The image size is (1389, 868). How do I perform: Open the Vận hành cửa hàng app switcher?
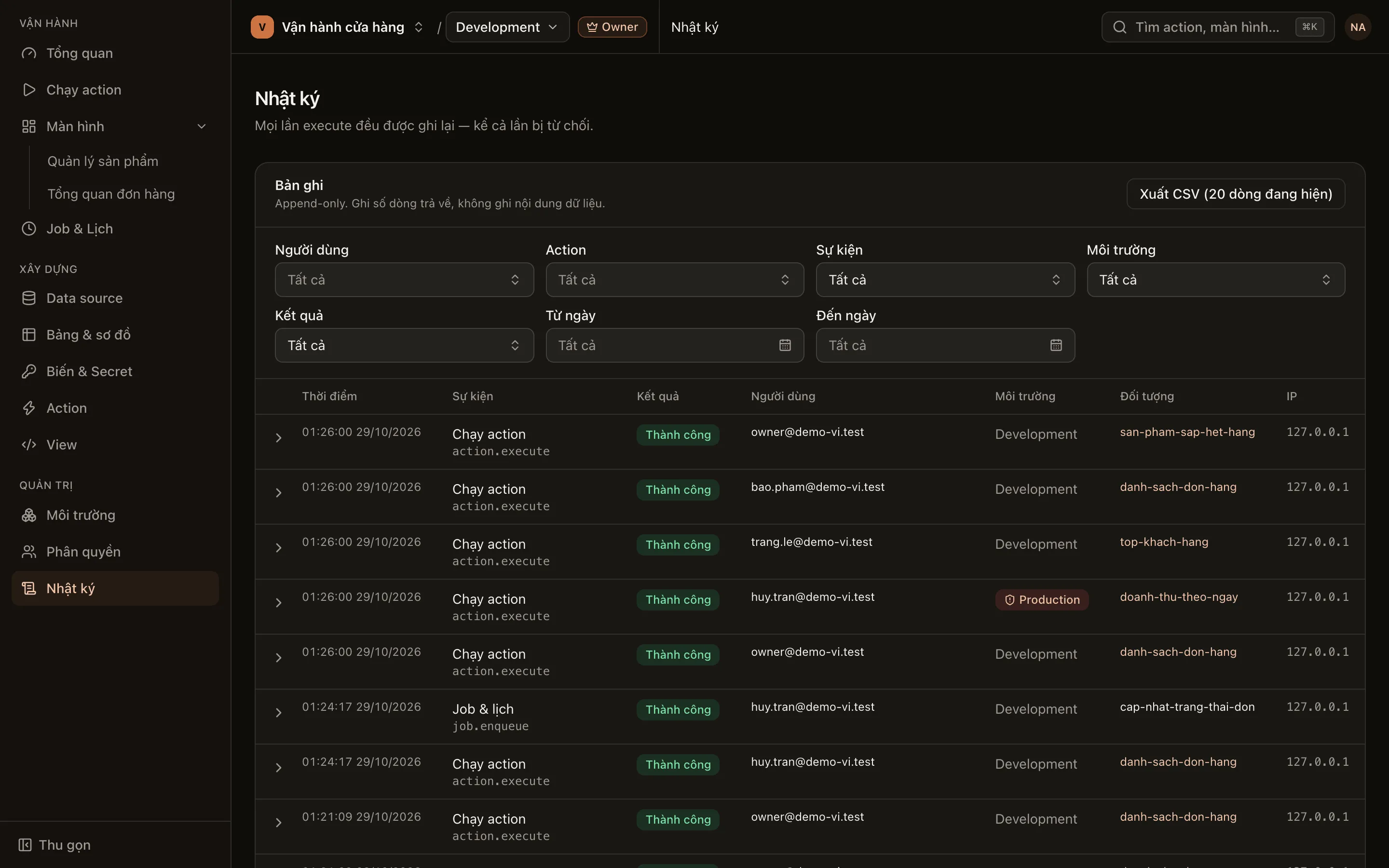[338, 27]
